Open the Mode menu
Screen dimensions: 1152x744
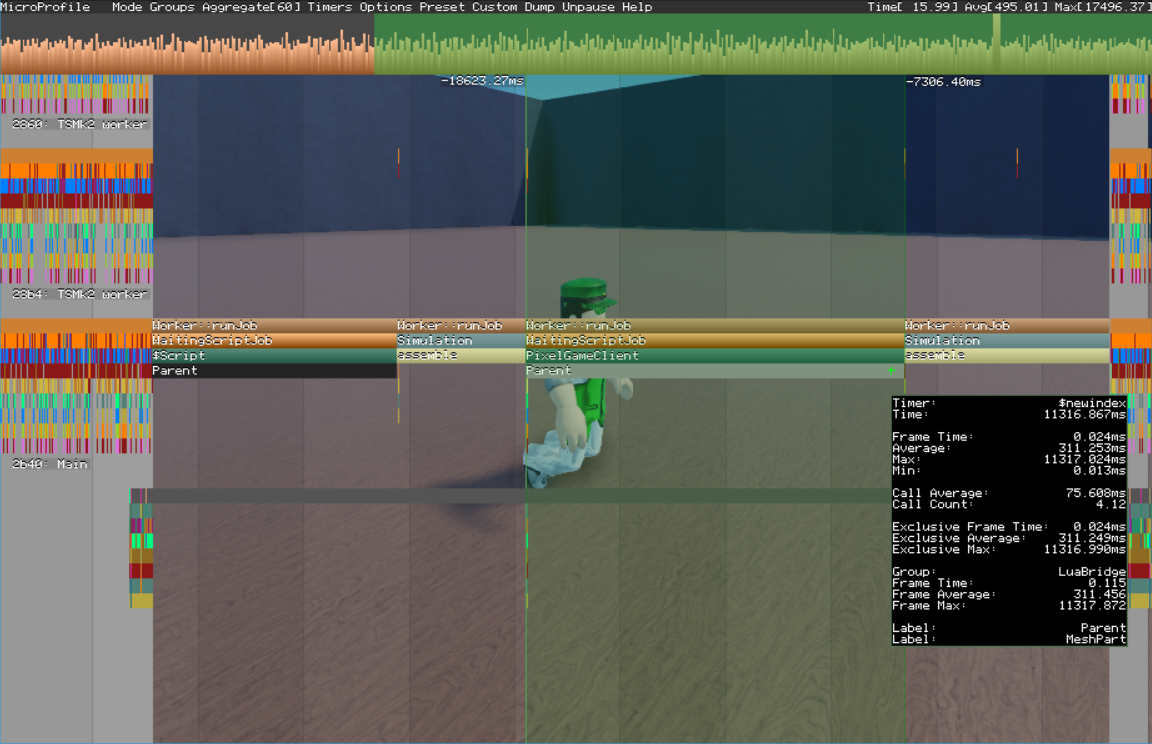coord(127,7)
